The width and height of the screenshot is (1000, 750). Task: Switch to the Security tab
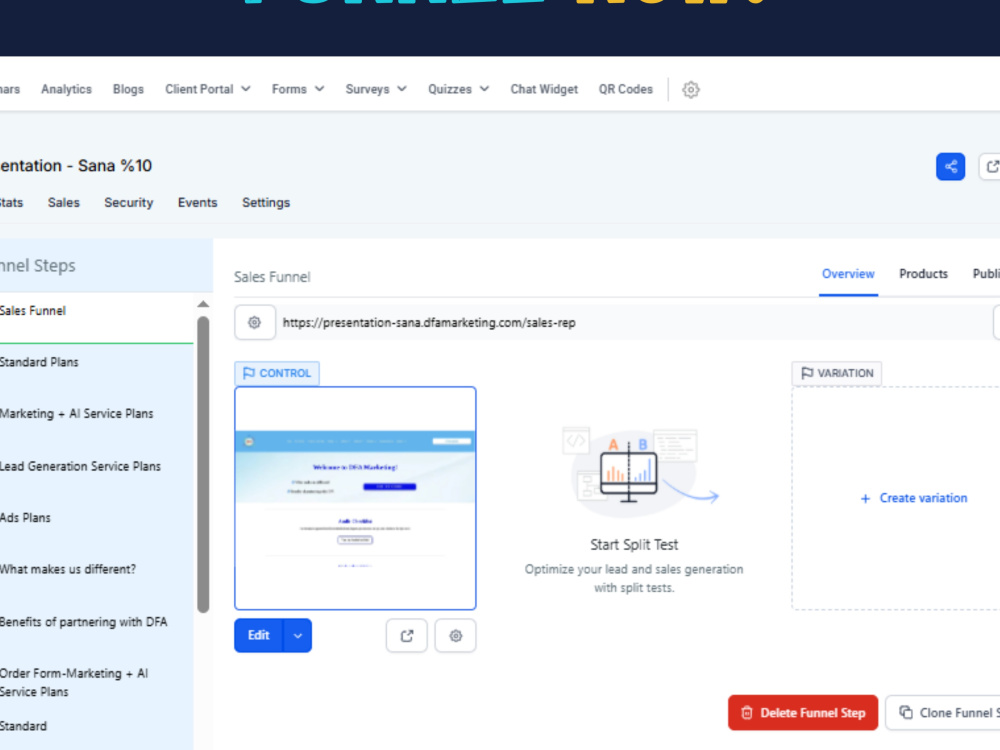pyautogui.click(x=129, y=203)
